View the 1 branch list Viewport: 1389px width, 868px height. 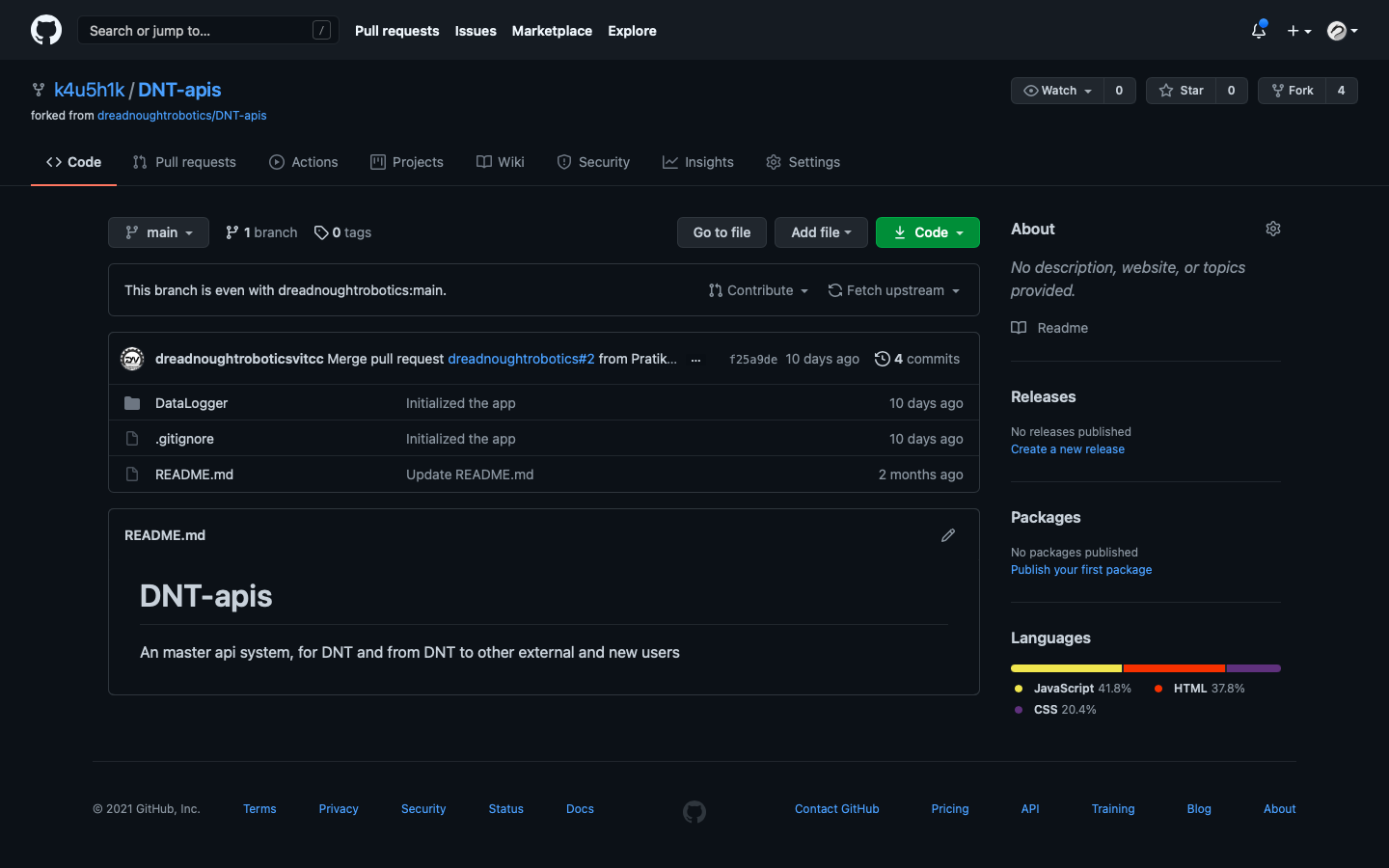(x=261, y=232)
